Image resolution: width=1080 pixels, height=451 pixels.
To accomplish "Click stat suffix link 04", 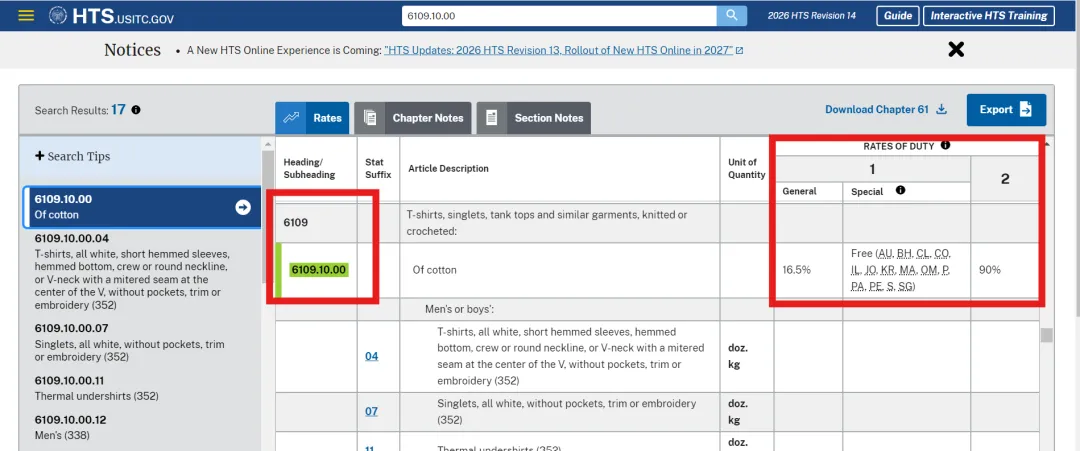I will pyautogui.click(x=371, y=356).
